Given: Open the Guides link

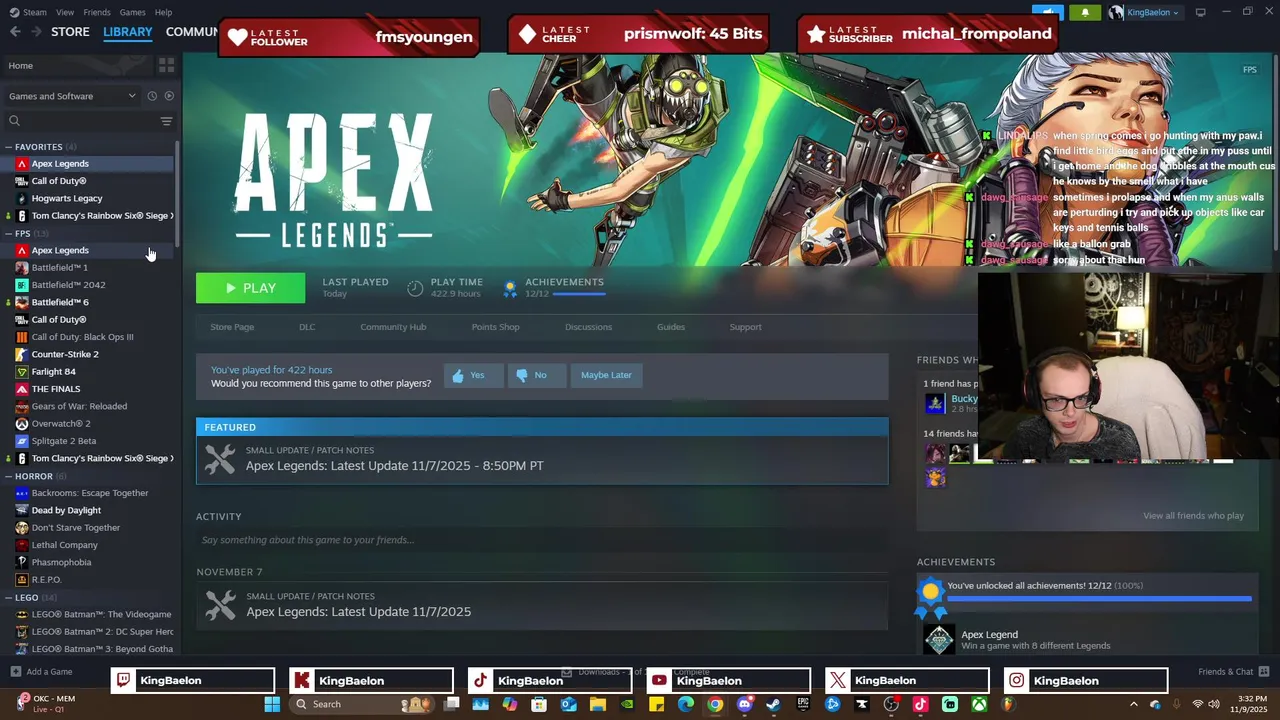Looking at the screenshot, I should coord(671,327).
